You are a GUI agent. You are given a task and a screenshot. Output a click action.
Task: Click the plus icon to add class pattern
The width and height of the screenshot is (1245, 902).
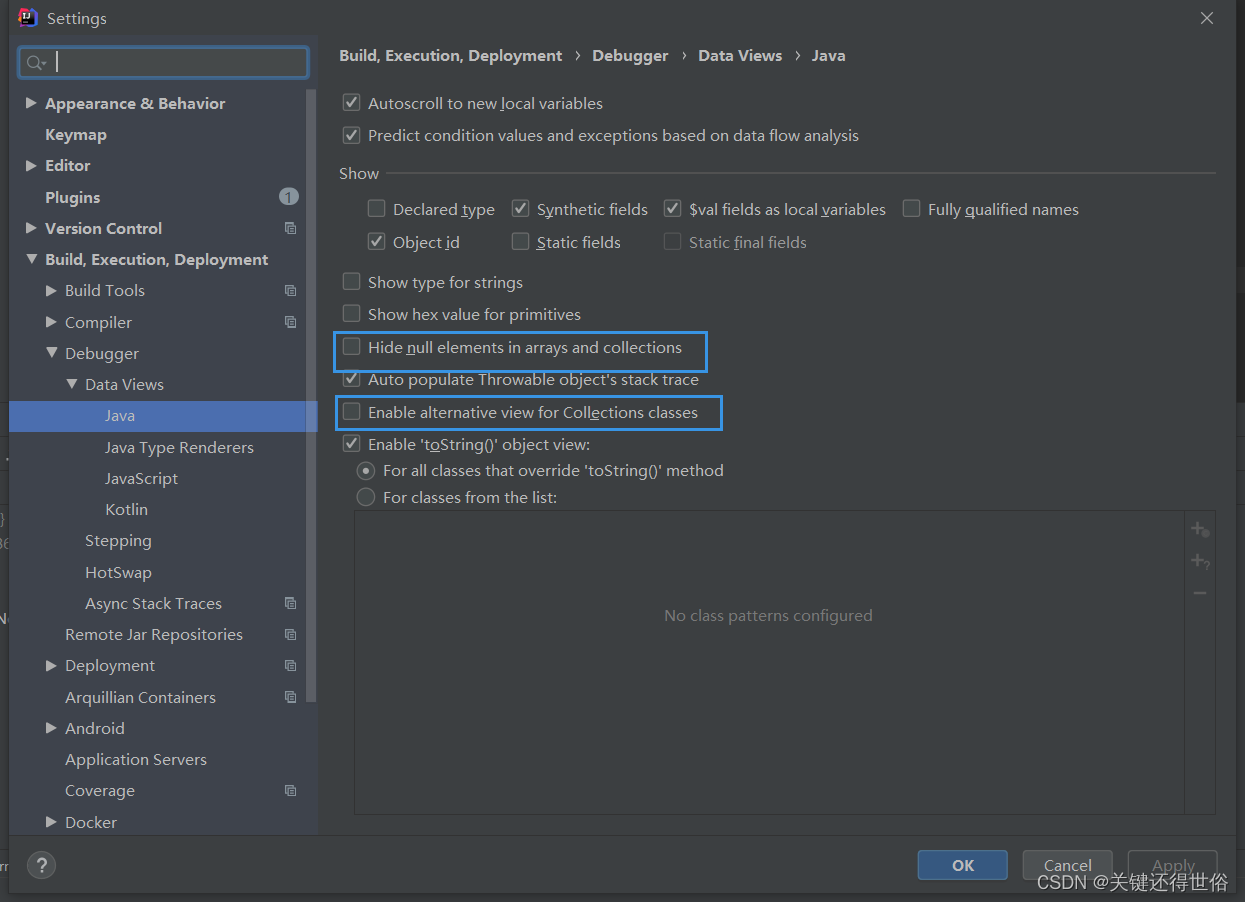point(1199,528)
